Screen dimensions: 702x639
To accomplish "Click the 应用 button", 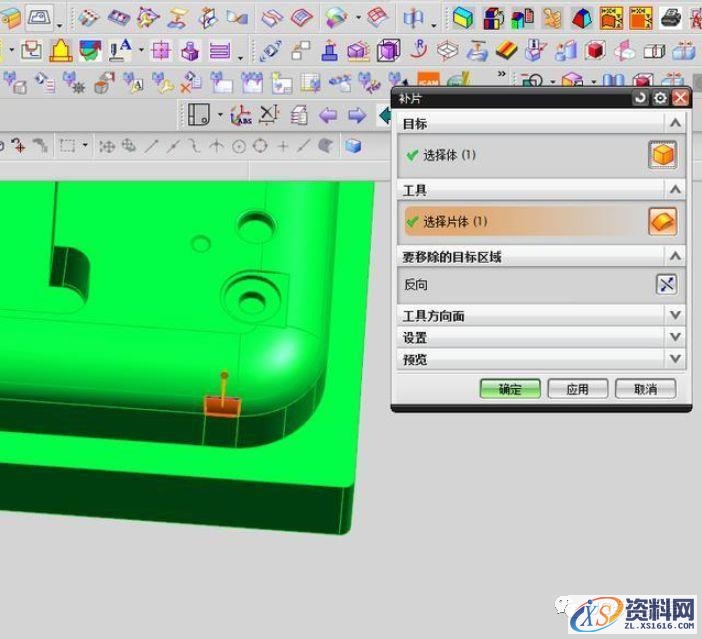I will pyautogui.click(x=578, y=389).
